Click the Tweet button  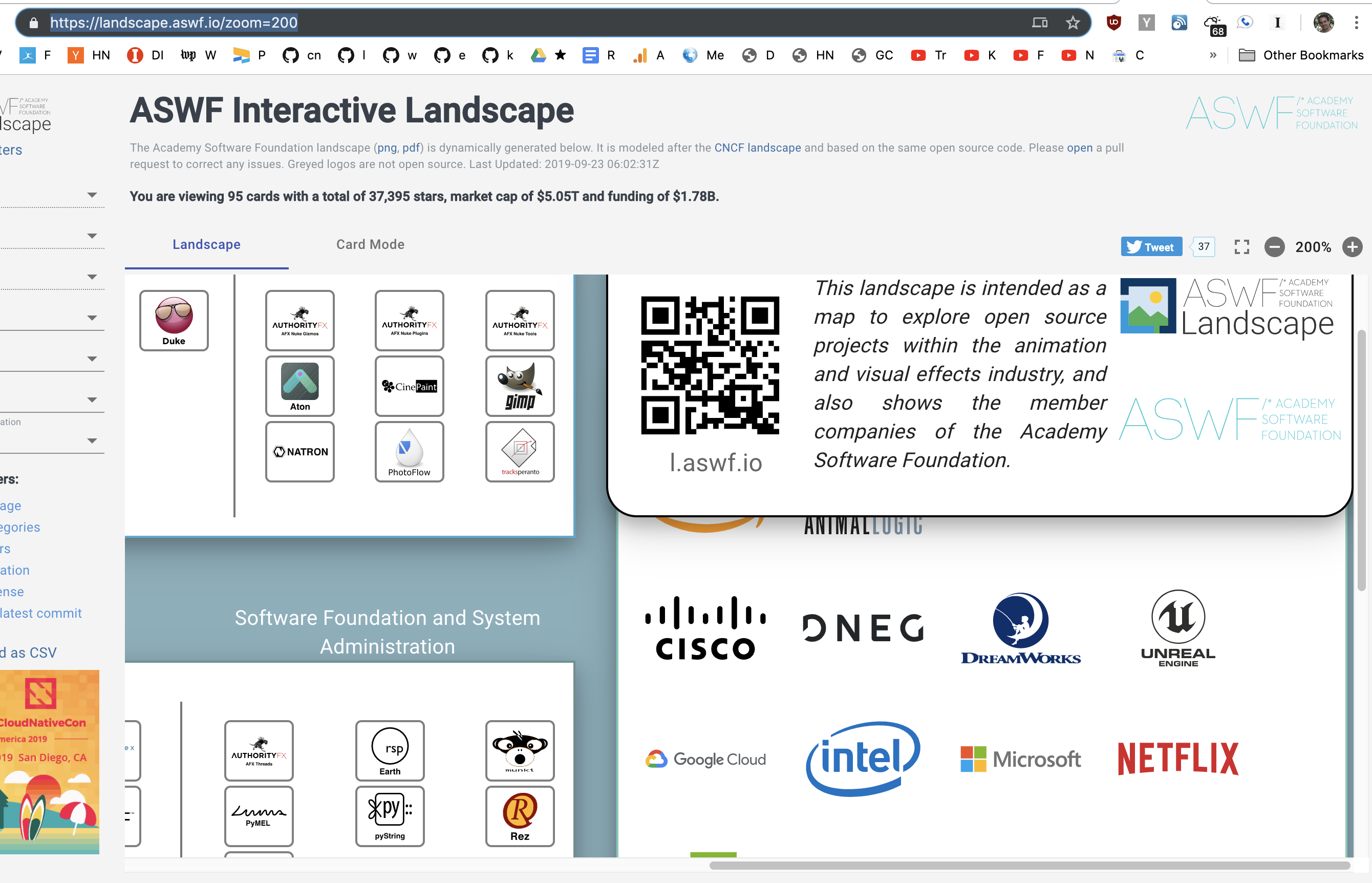(1151, 246)
